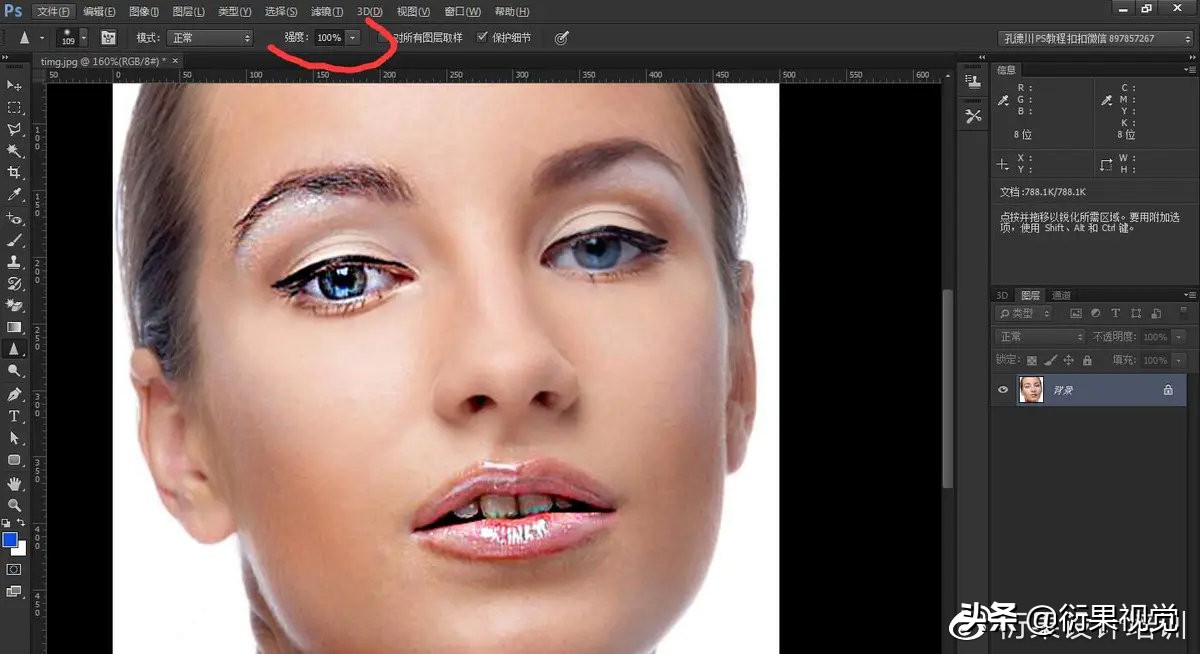
Task: Select the Crop tool in toolbar
Action: pos(14,172)
